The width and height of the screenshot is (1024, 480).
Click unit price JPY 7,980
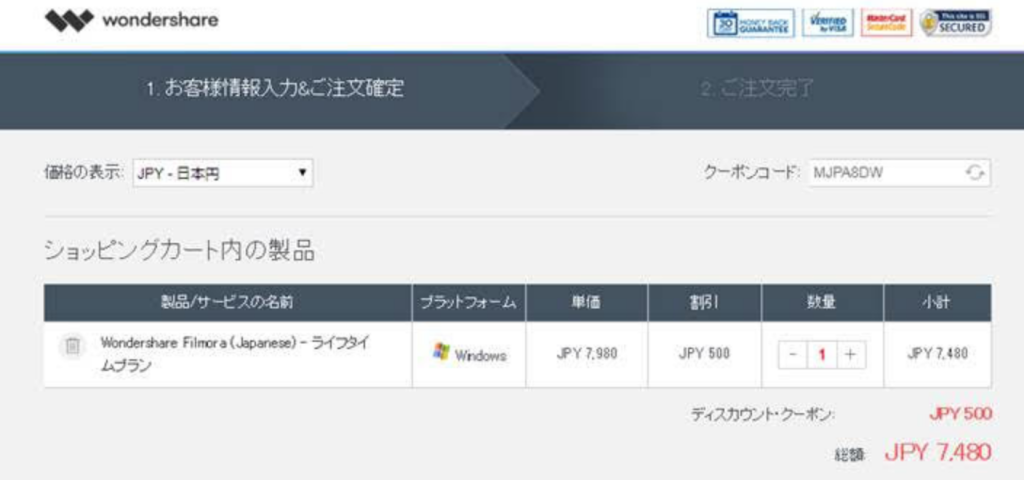586,354
